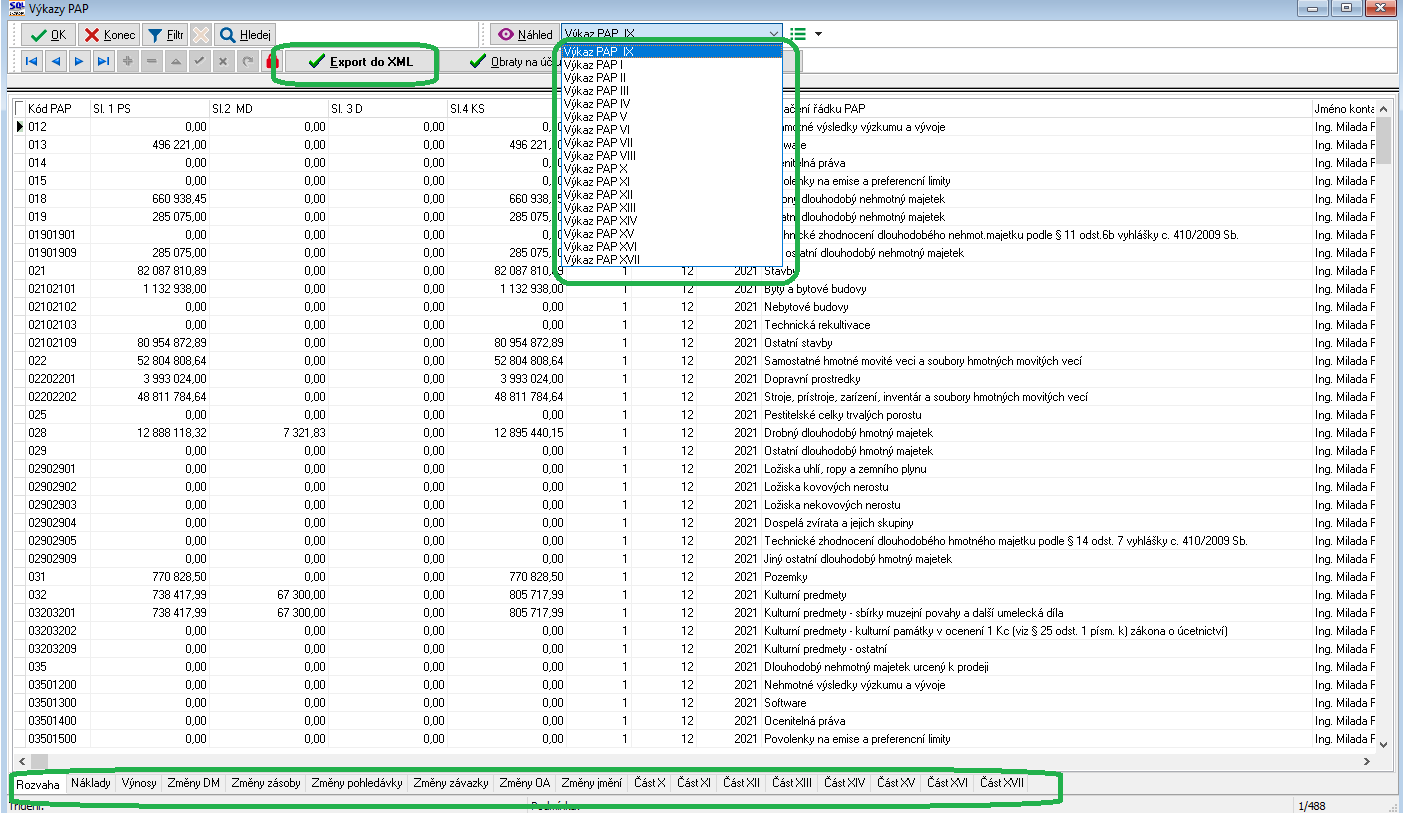The image size is (1403, 813).
Task: Go to the previous record in navigator
Action: pos(55,62)
